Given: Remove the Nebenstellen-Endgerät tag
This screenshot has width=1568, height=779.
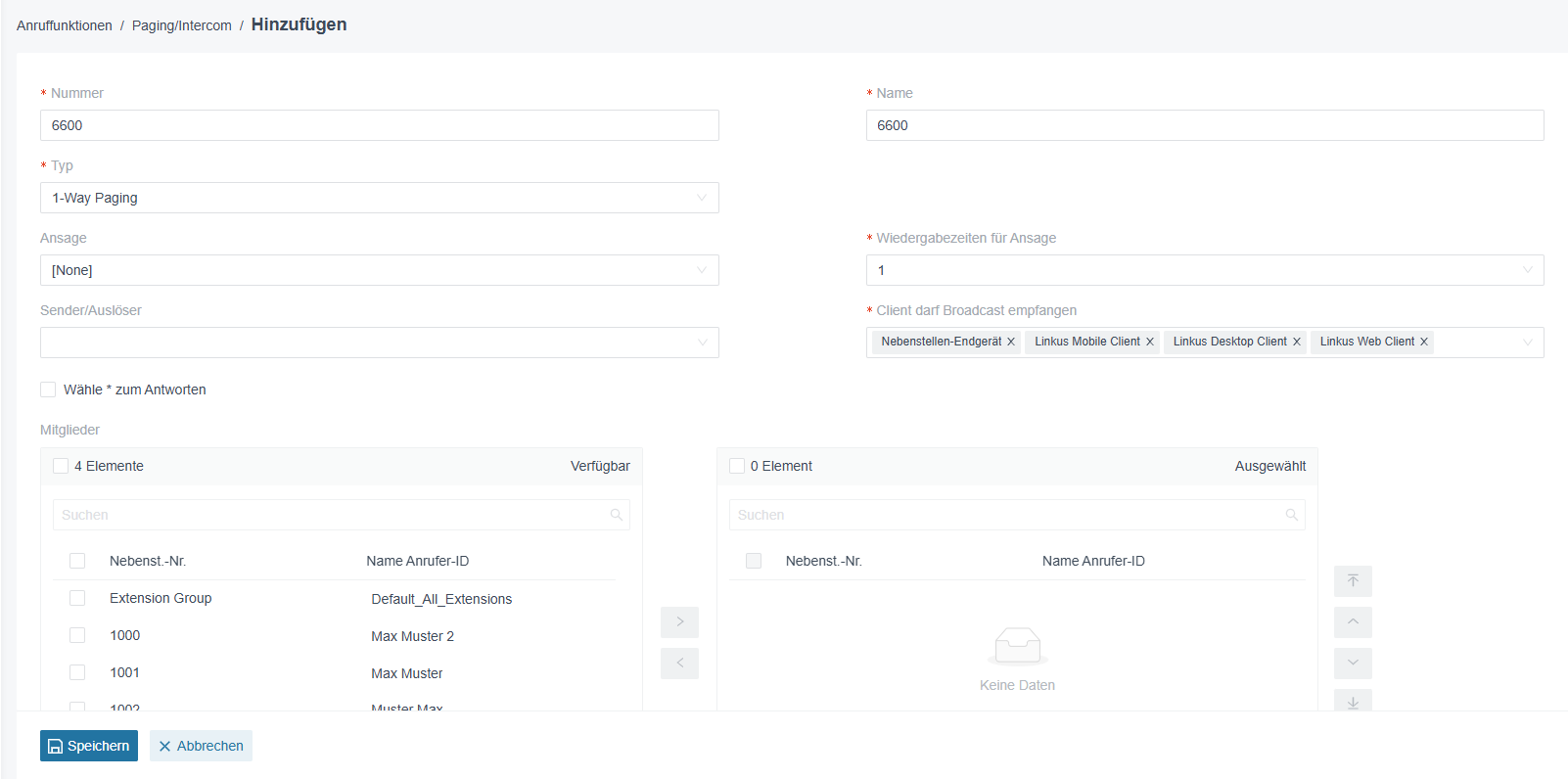Looking at the screenshot, I should click(x=1011, y=342).
